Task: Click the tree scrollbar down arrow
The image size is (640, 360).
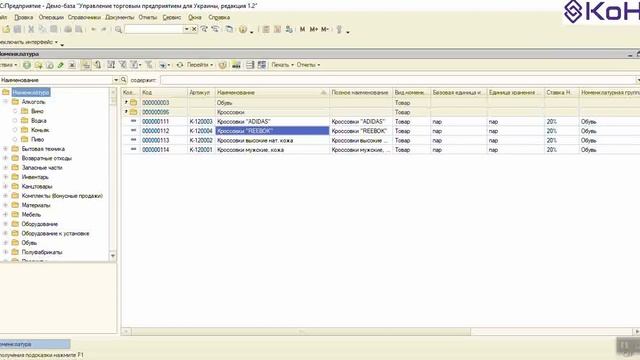Action: point(113,256)
